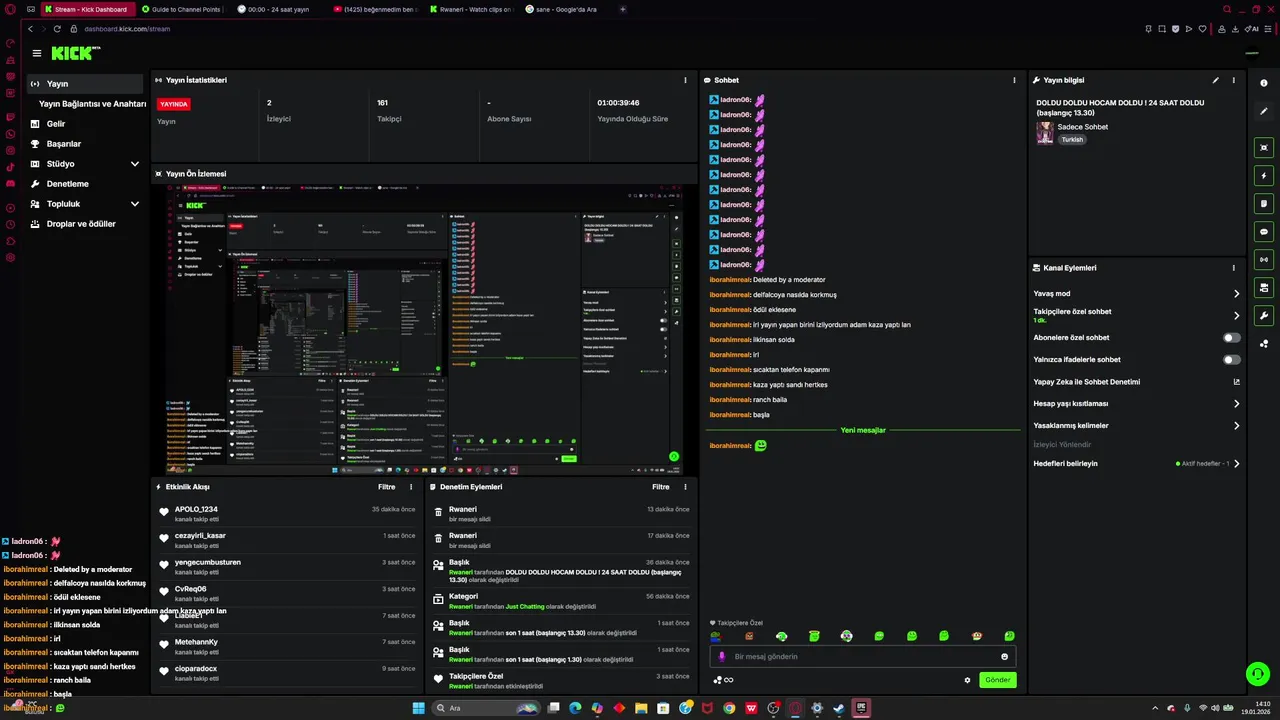Screen dimensions: 1280x720
Task: Open Yapay Zeka ile Sohbet Denetimi
Action: point(1137,382)
